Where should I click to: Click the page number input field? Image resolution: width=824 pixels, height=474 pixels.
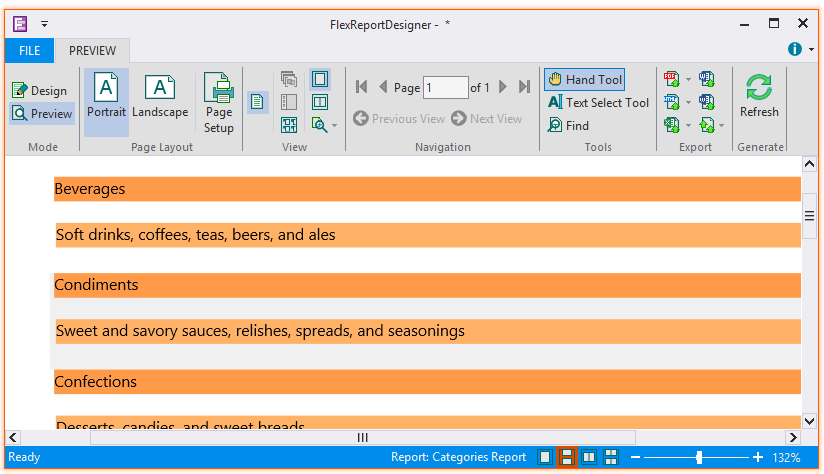tap(445, 88)
